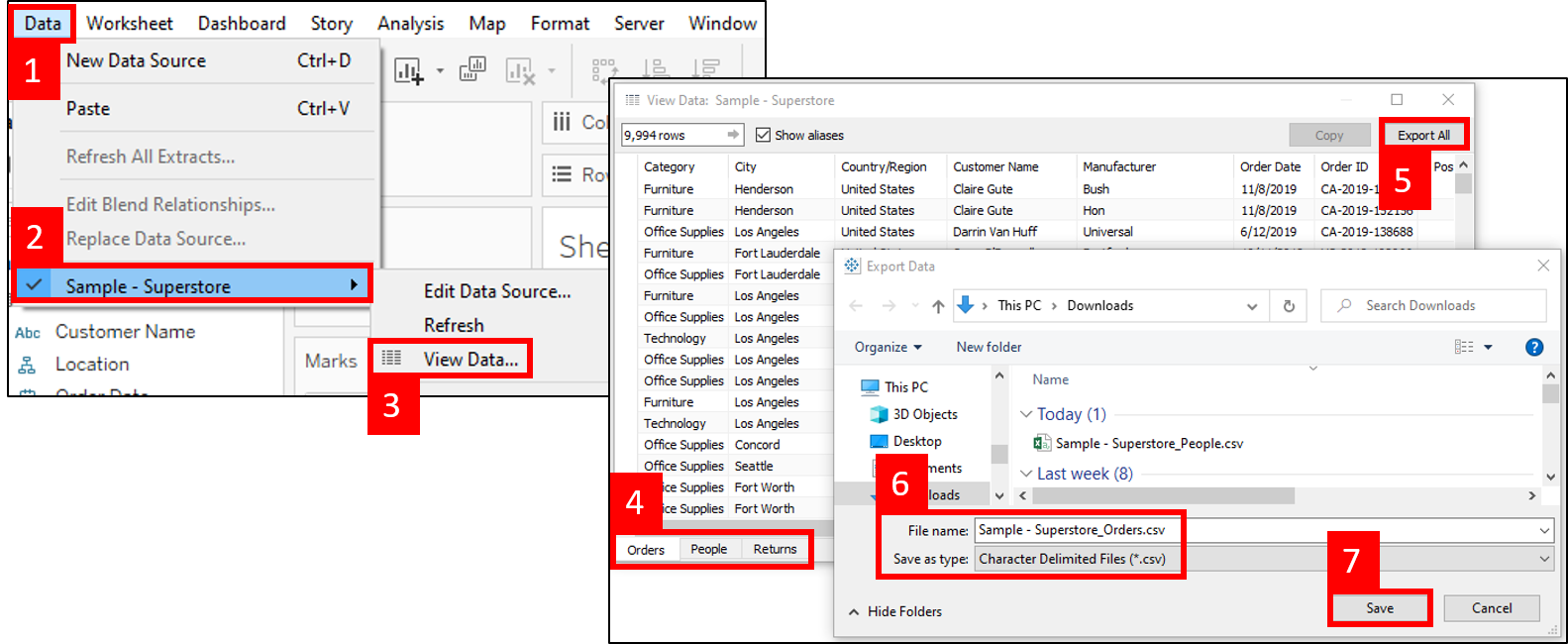Click the Duplicate sheet toolbar icon
Viewport: 1568px width, 644px height.
point(472,69)
